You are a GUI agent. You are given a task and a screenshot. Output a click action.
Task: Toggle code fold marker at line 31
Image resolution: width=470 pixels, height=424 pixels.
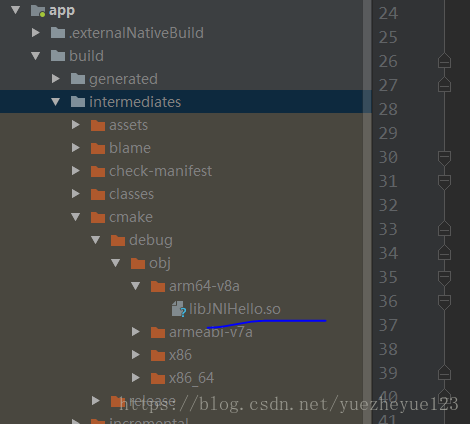pyautogui.click(x=444, y=182)
